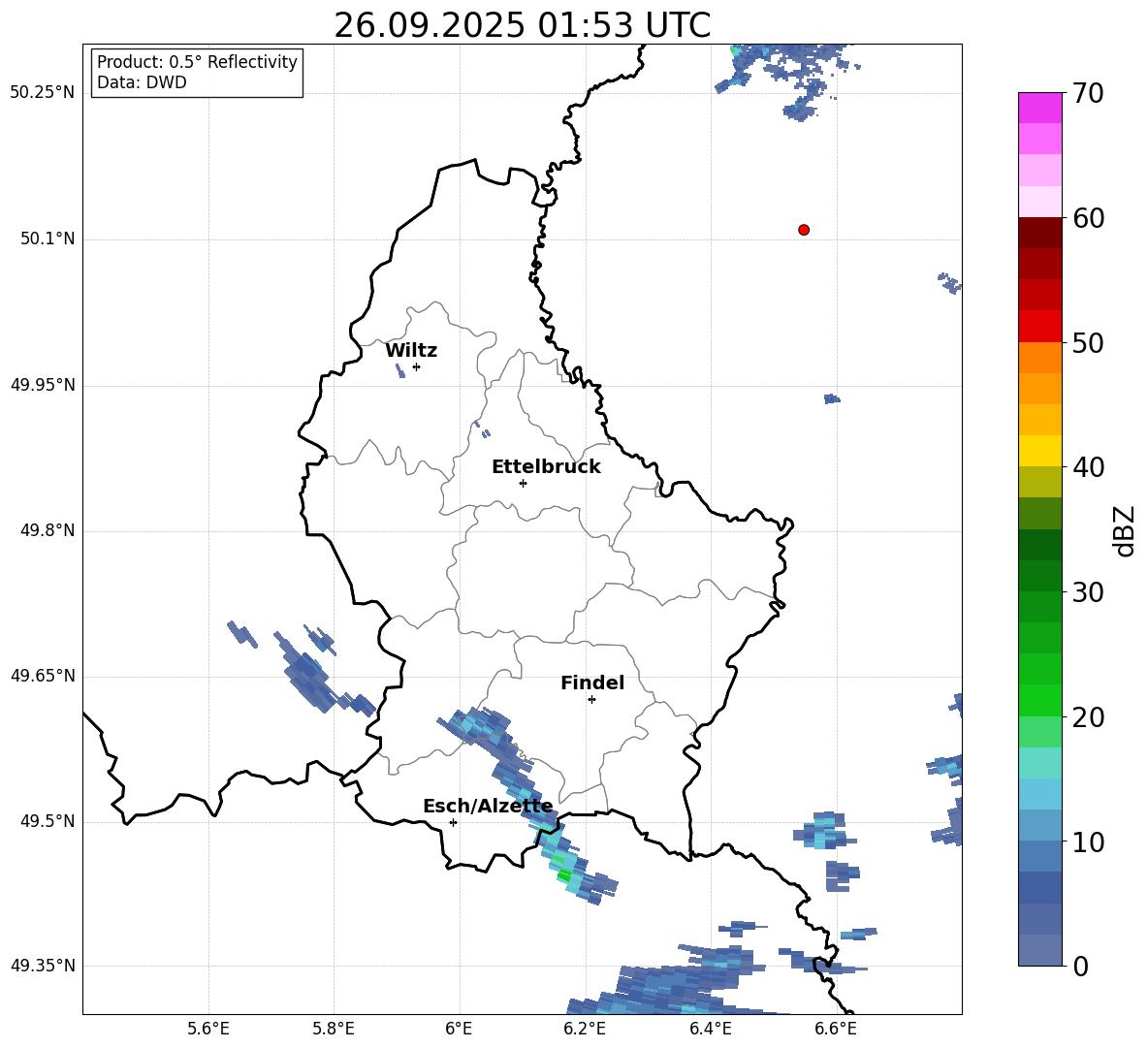The image size is (1148, 1048).
Task: Click the yellow swatch just above 40
Action: [1040, 451]
